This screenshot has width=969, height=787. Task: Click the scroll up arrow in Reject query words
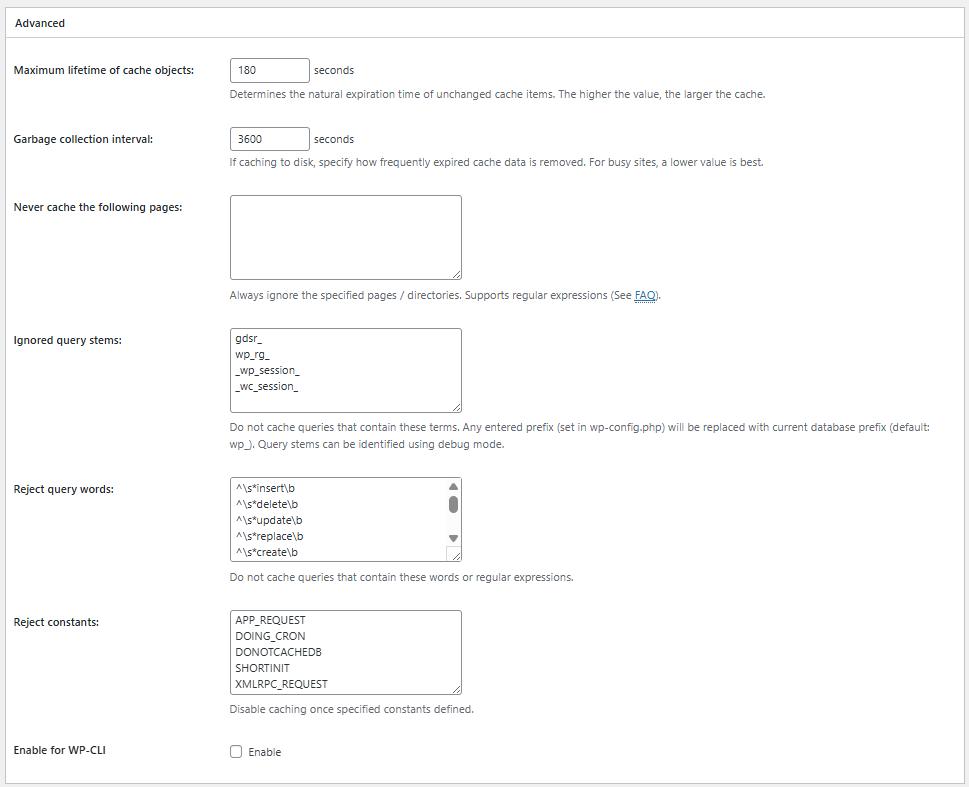coord(453,487)
